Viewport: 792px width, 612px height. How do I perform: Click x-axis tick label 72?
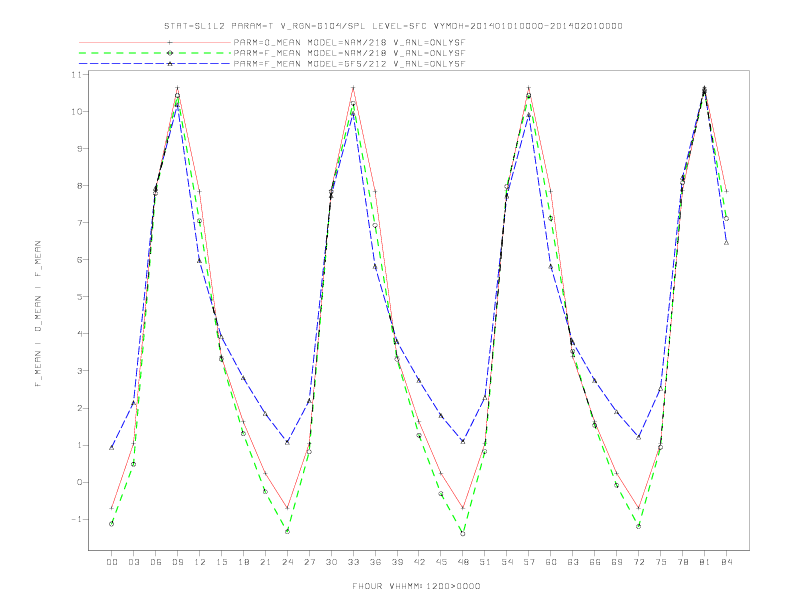(639, 562)
